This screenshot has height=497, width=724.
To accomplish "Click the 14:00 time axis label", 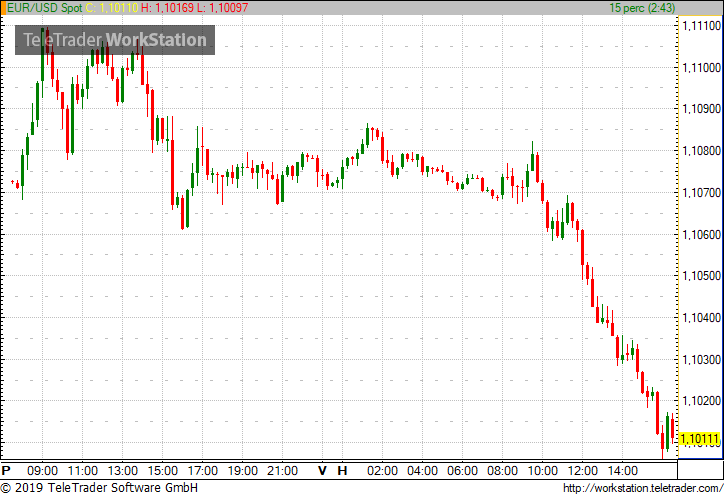I will (x=622, y=471).
